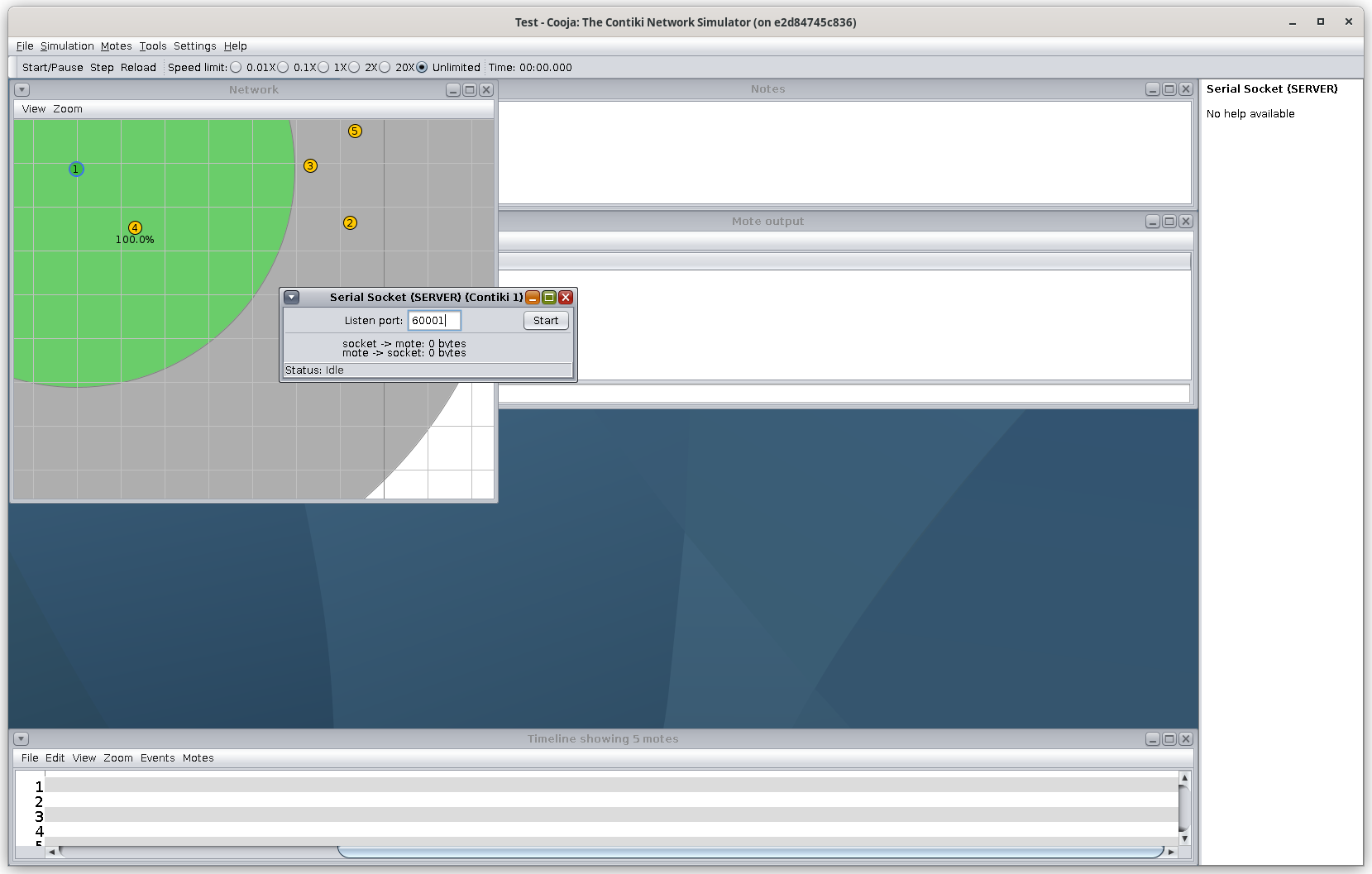The height and width of the screenshot is (874, 1372).
Task: Maximize the Network panel
Action: pos(470,89)
